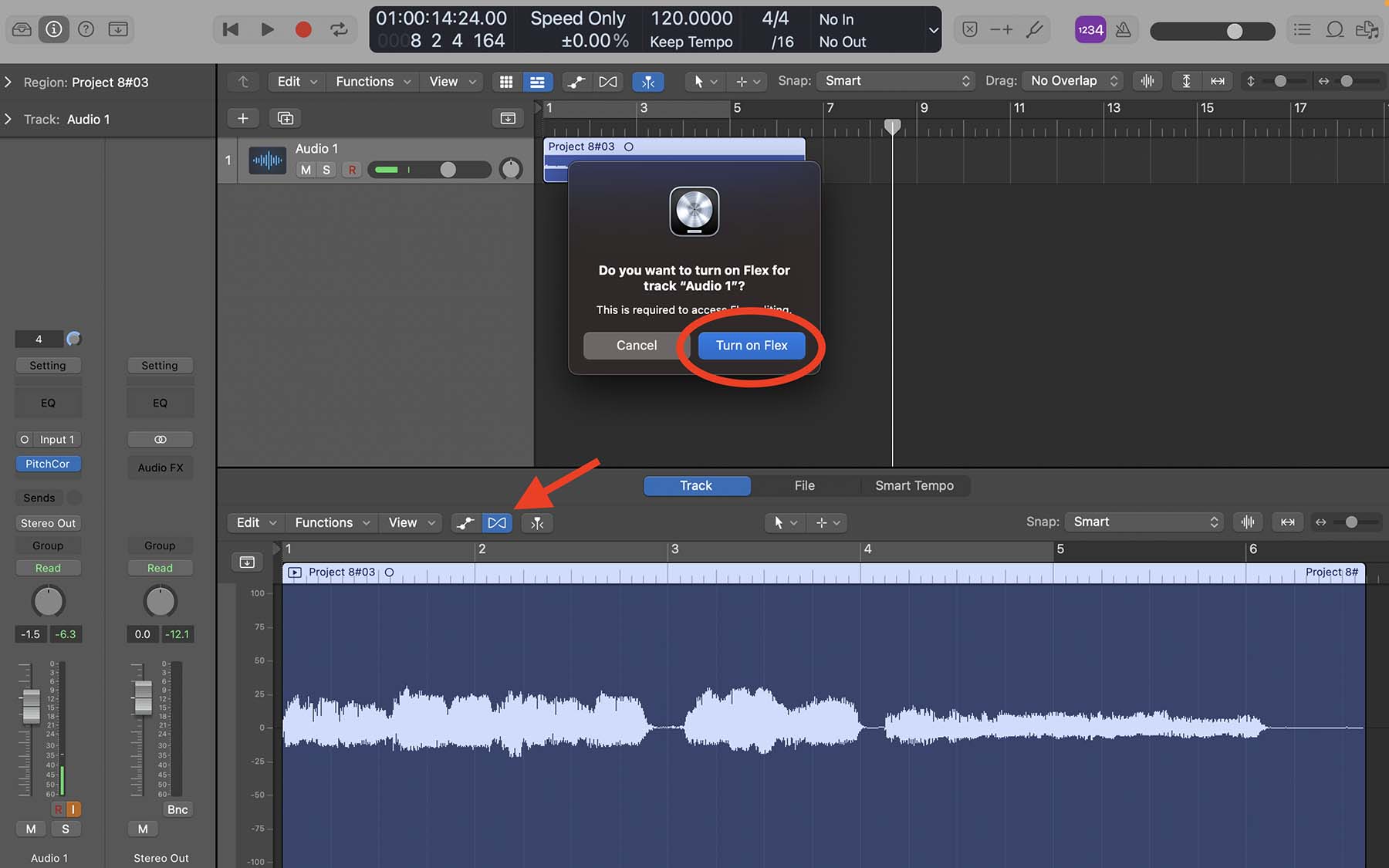1389x868 pixels.
Task: Click Cancel in the Flex dialog
Action: (636, 346)
